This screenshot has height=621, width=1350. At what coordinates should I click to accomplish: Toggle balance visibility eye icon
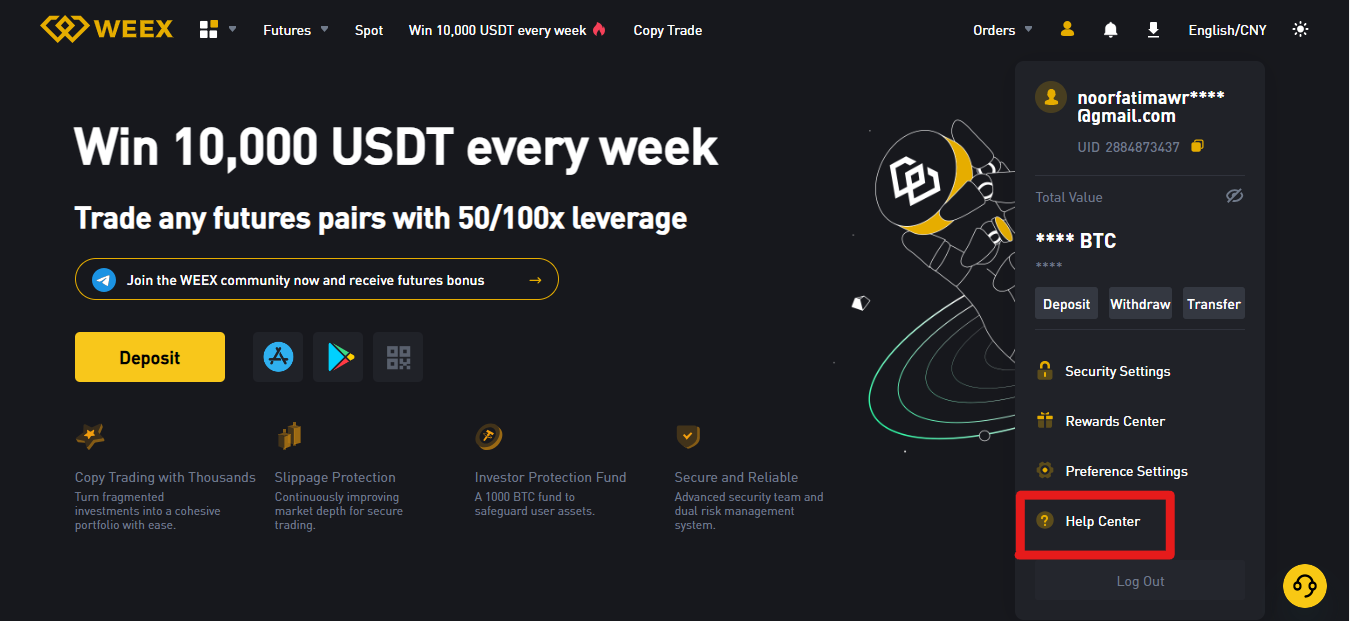click(x=1235, y=196)
